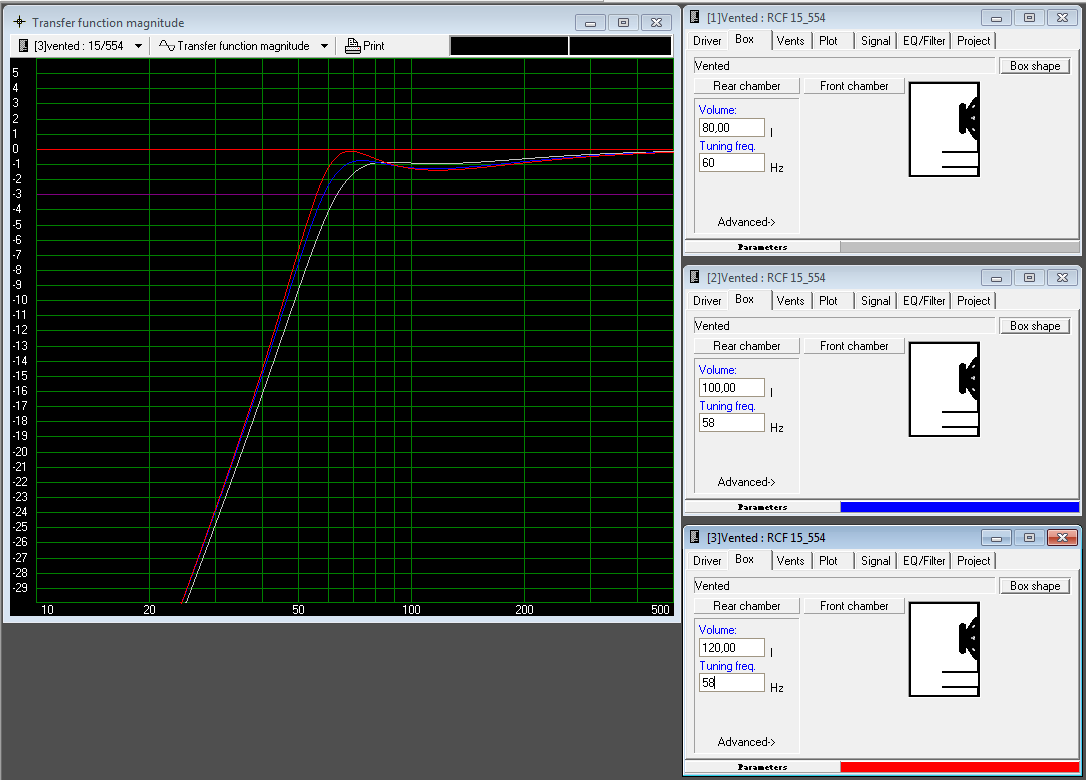The width and height of the screenshot is (1086, 780).
Task: Select Front chamber in window [3]
Action: pos(854,605)
